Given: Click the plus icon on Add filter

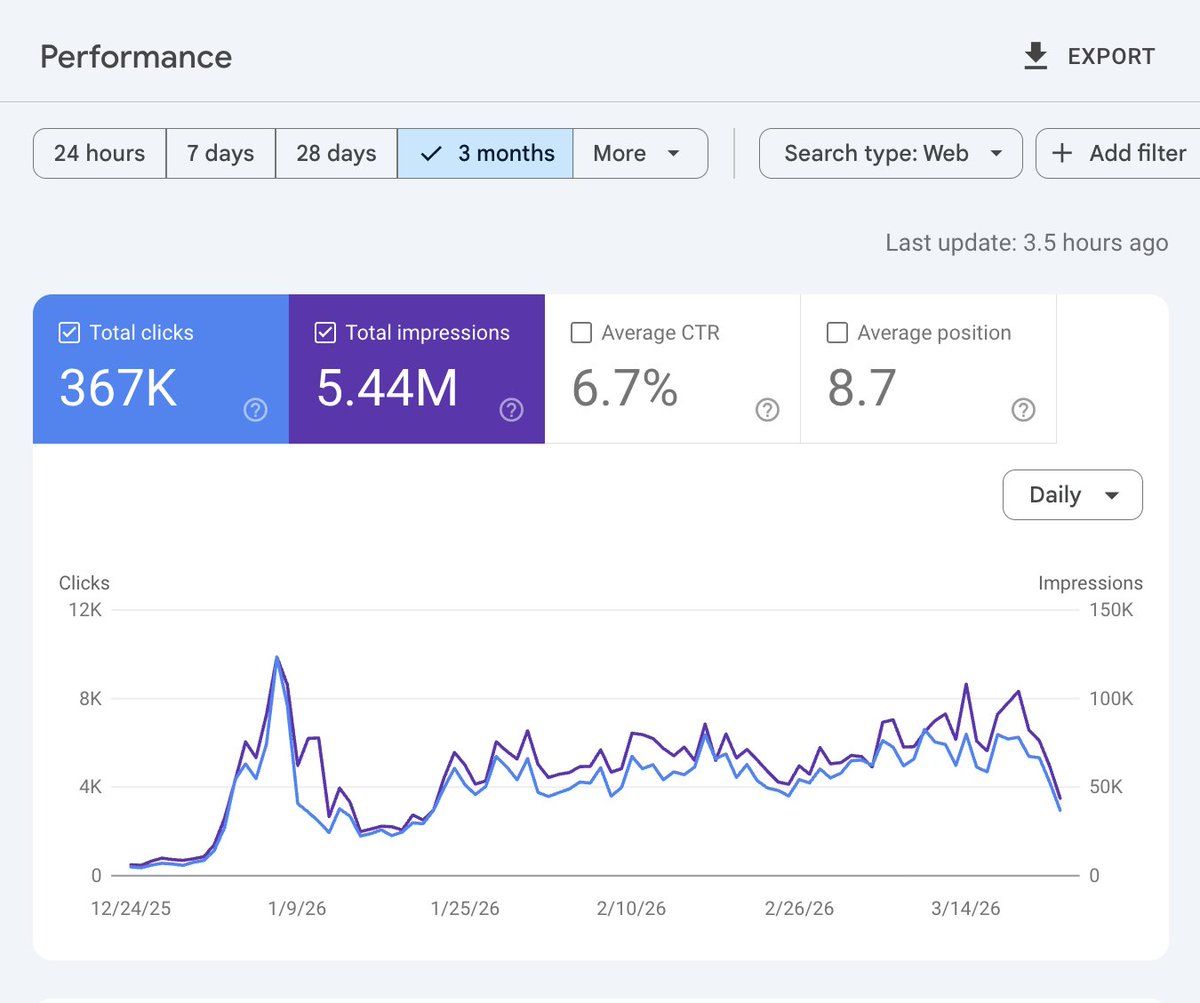Looking at the screenshot, I should click(1062, 153).
